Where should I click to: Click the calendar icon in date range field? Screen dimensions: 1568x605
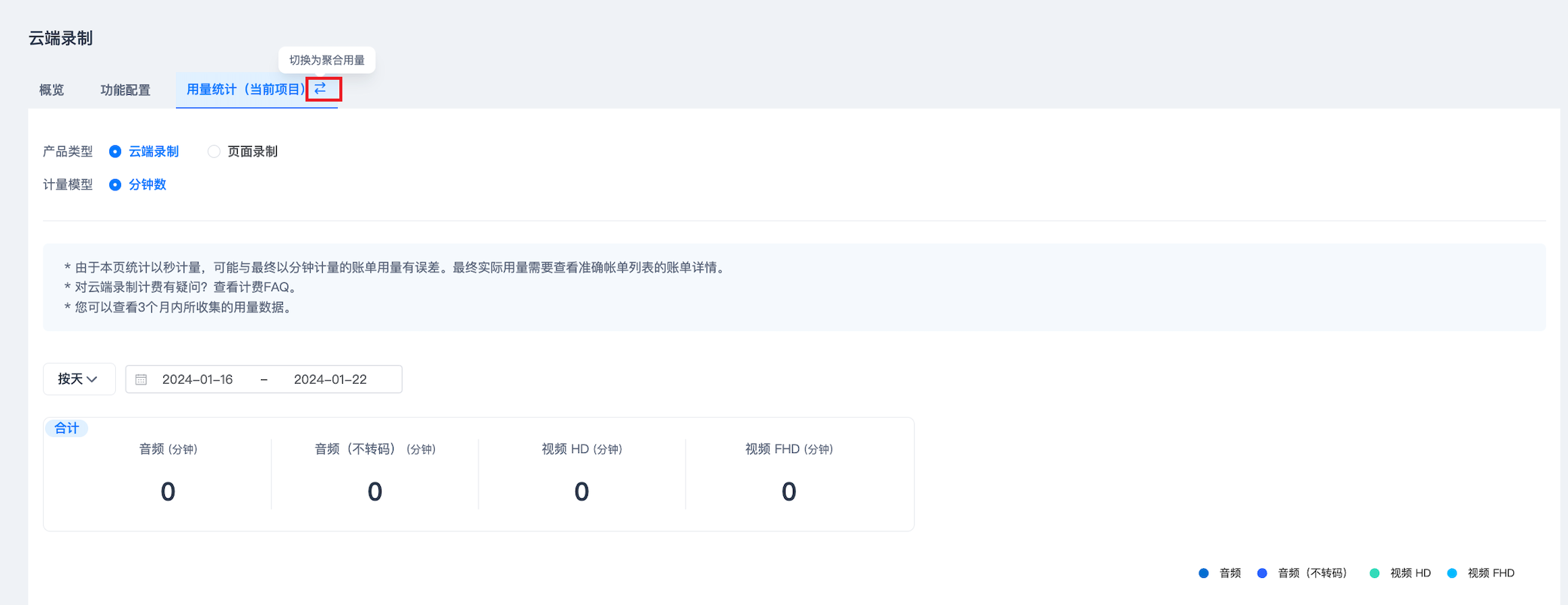click(x=141, y=379)
